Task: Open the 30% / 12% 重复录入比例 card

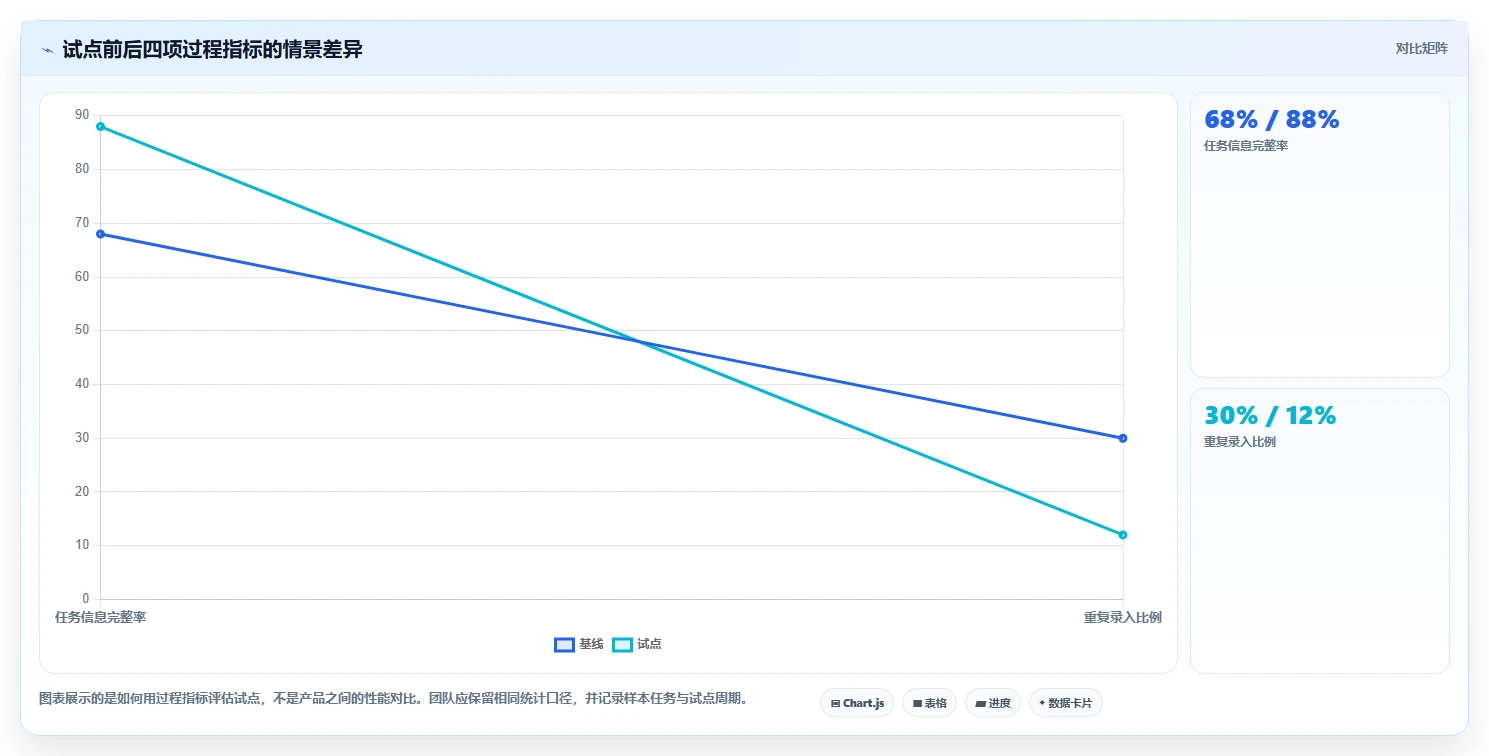Action: click(1319, 531)
